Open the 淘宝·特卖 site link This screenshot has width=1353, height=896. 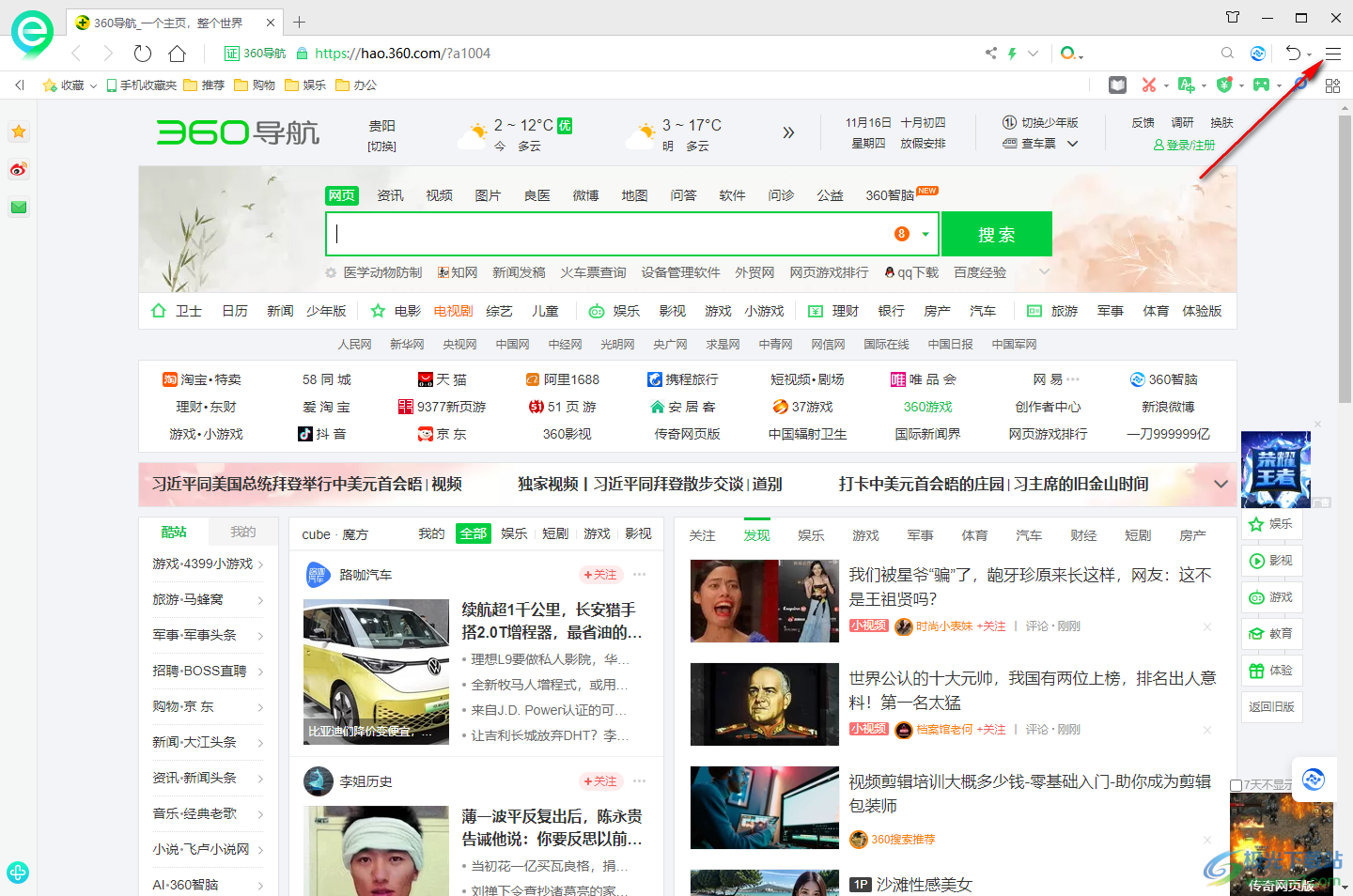click(x=202, y=379)
